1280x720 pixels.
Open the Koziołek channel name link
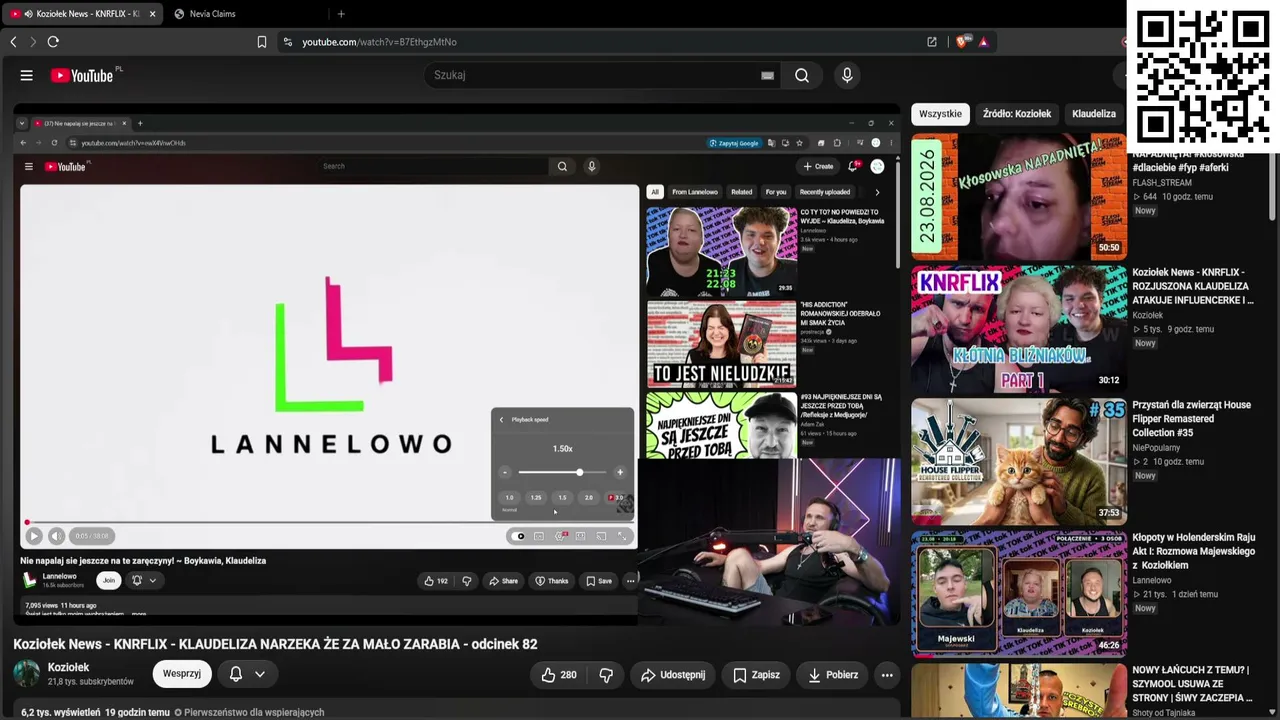[69, 667]
